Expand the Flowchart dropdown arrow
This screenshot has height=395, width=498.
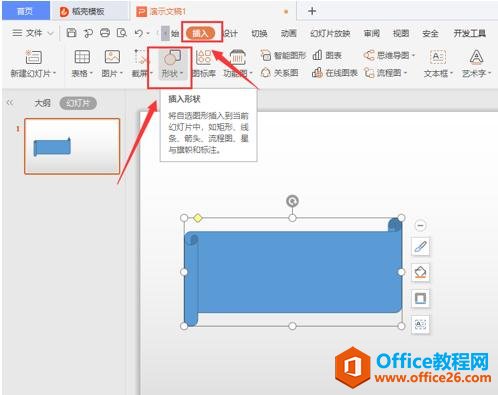point(406,73)
